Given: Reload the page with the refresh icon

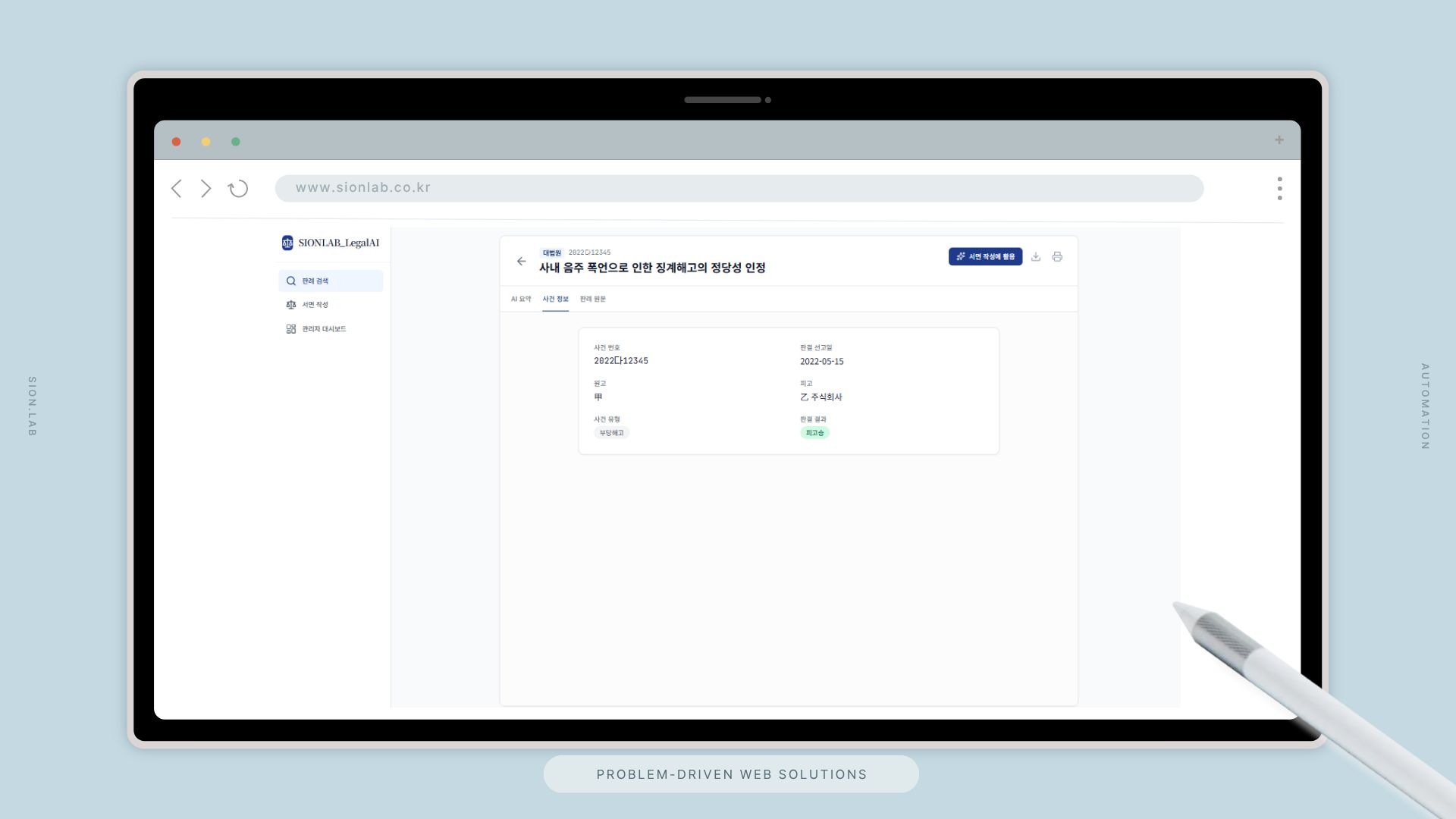Looking at the screenshot, I should click(238, 188).
